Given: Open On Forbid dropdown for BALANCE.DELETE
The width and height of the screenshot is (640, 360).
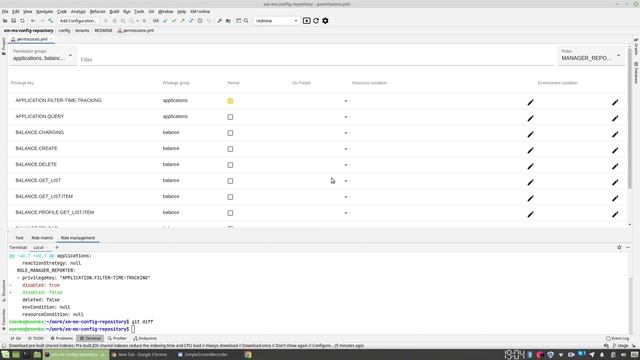Looking at the screenshot, I should pos(346,165).
